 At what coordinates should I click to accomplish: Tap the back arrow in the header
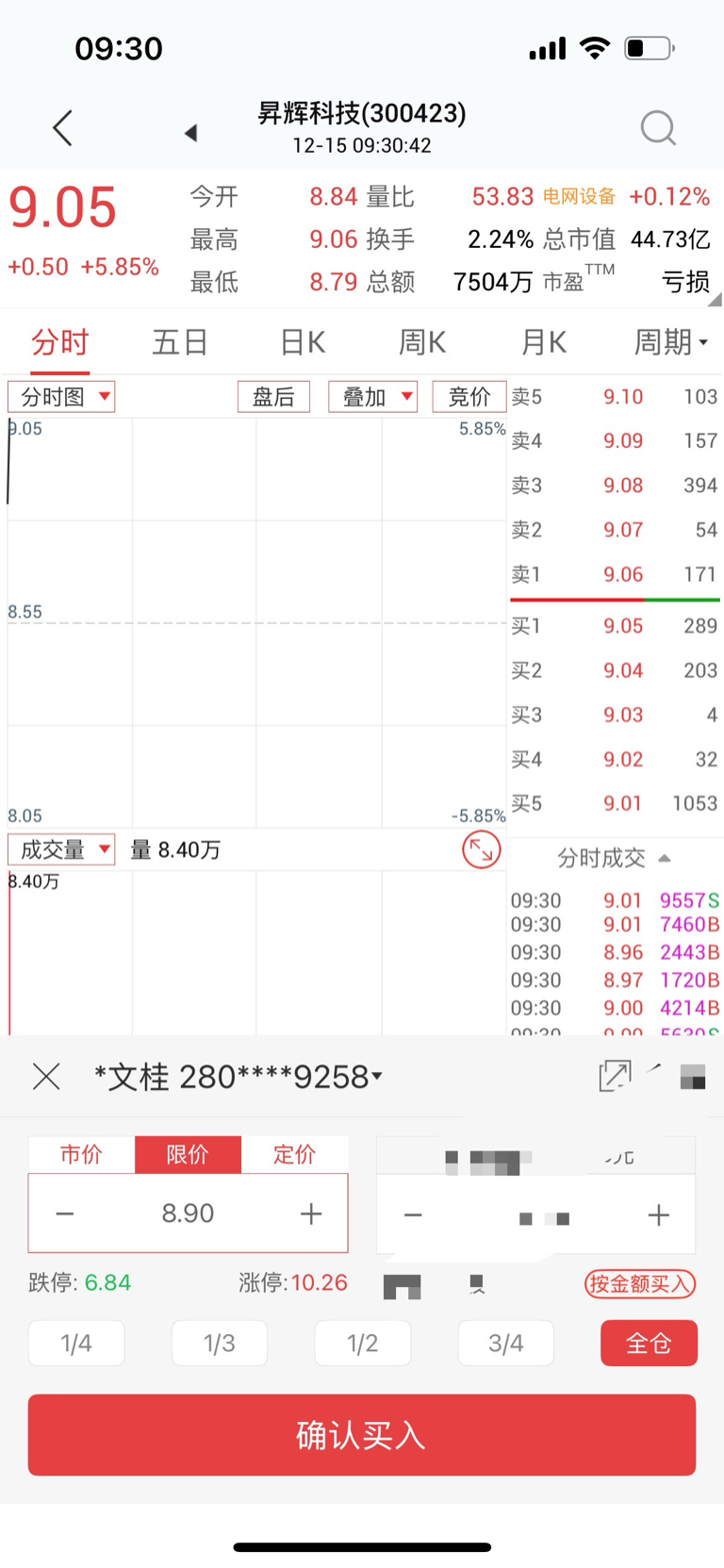pyautogui.click(x=62, y=128)
